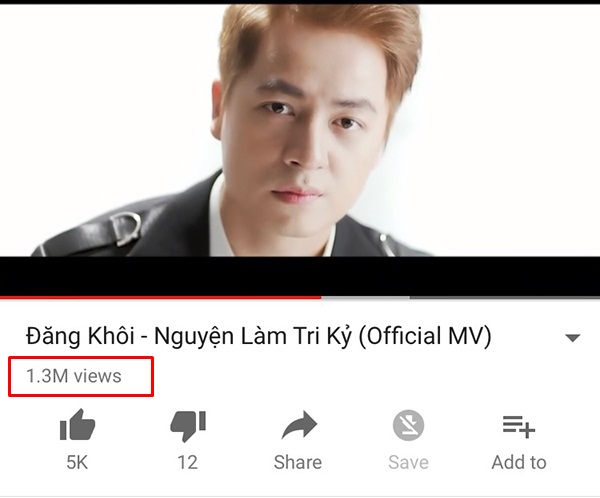
Task: Click the 1.3M views text
Action: click(74, 376)
